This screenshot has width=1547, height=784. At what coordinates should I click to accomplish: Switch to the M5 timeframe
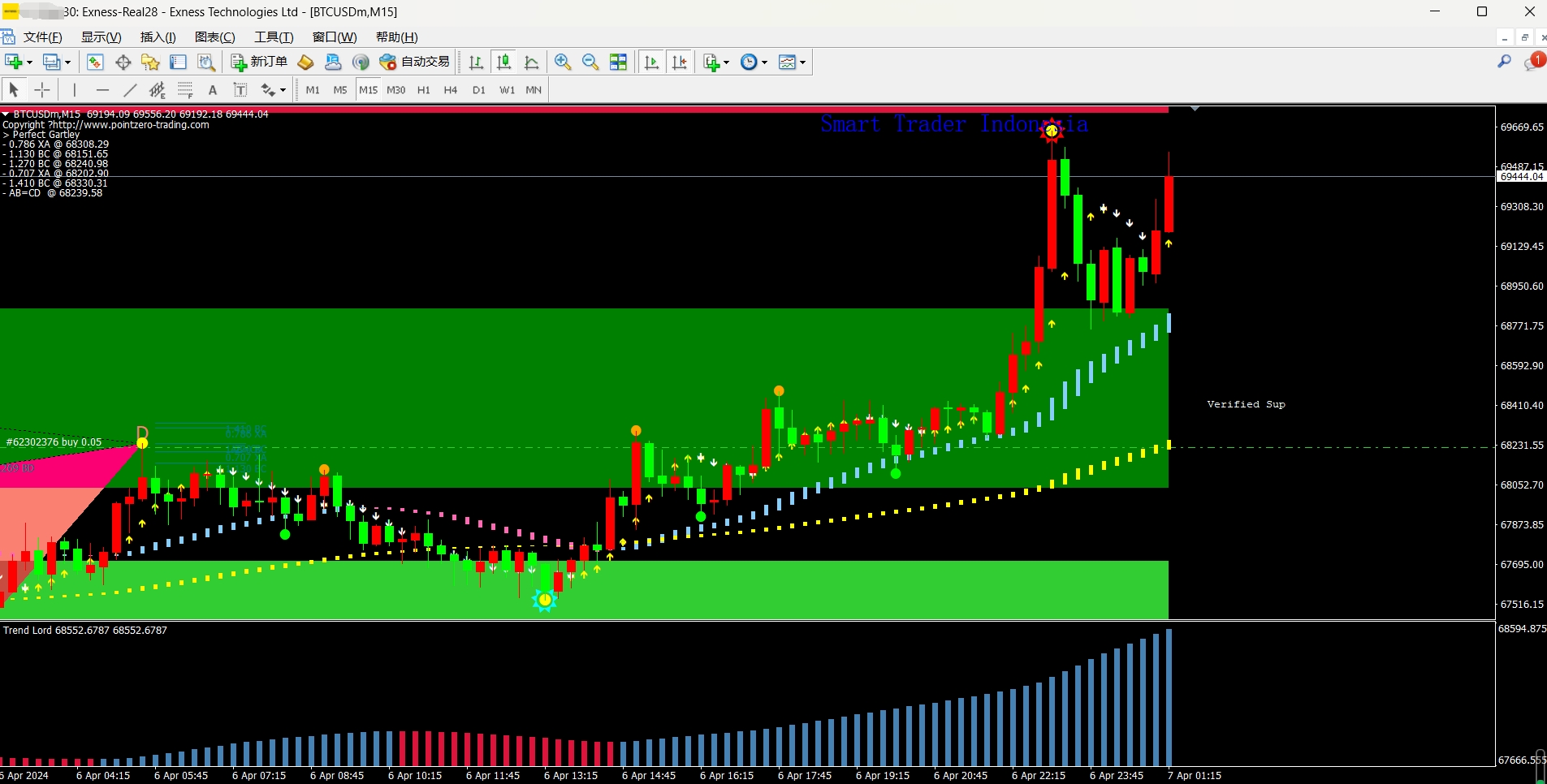coord(340,90)
